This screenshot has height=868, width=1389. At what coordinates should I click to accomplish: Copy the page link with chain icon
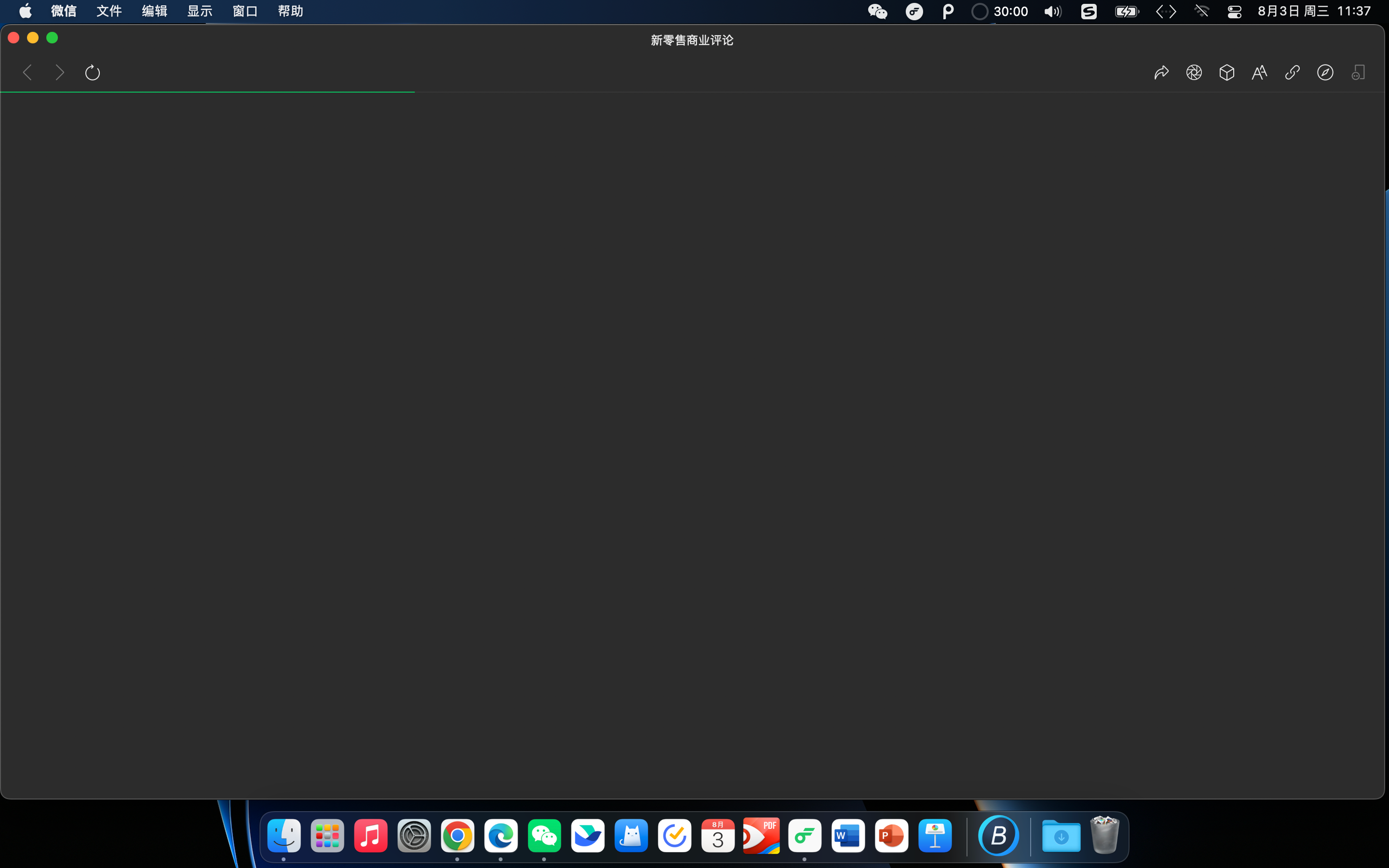click(x=1292, y=73)
